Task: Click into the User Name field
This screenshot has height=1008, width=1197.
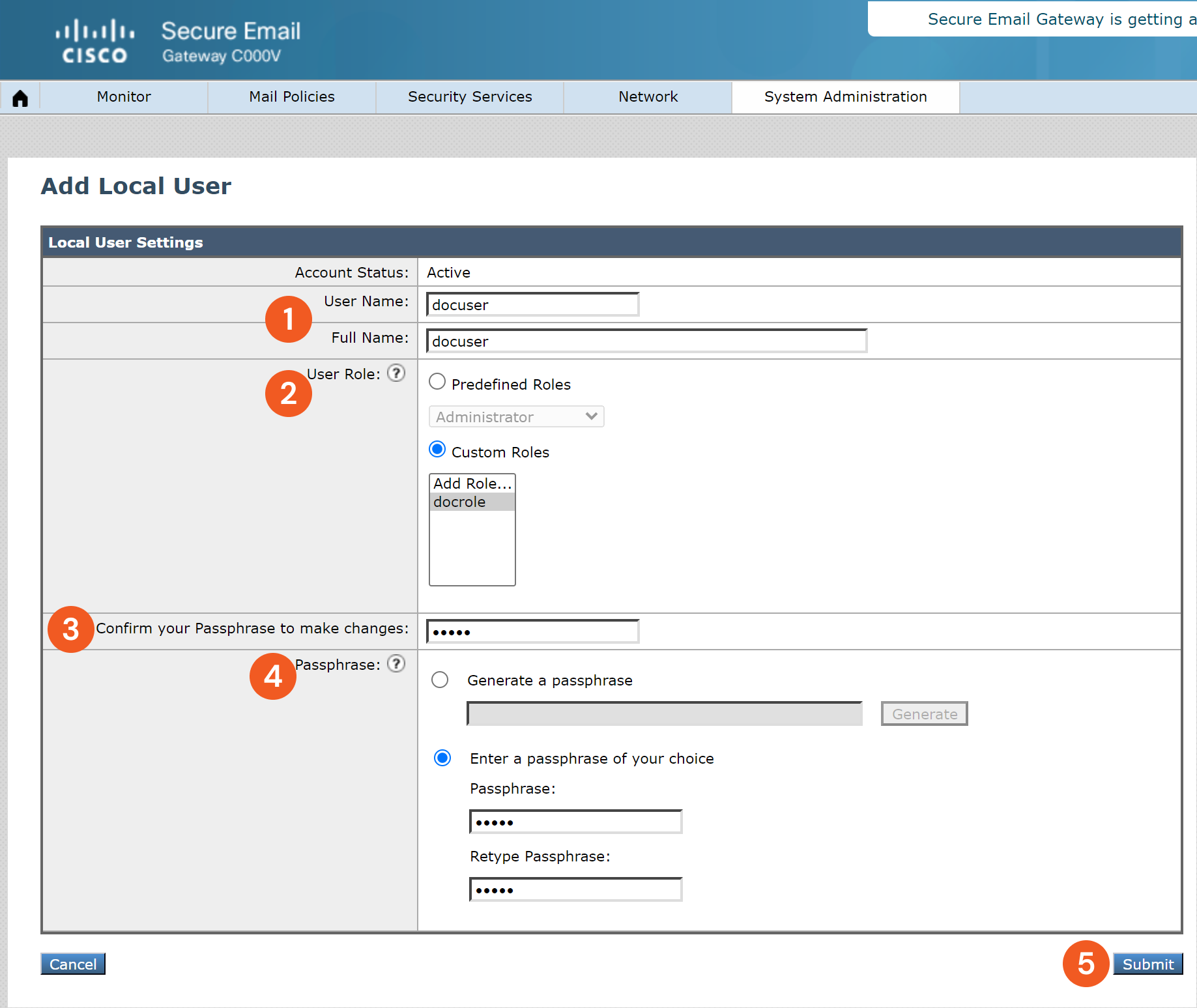Action: click(532, 305)
